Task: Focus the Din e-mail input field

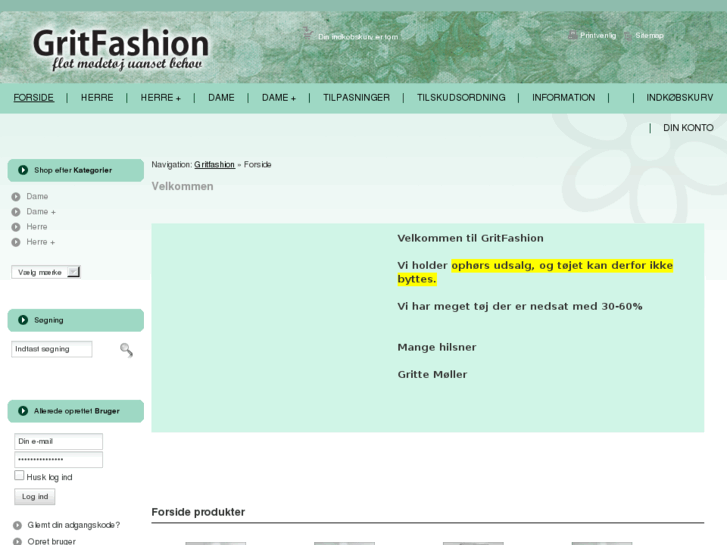Action: pyautogui.click(x=58, y=442)
